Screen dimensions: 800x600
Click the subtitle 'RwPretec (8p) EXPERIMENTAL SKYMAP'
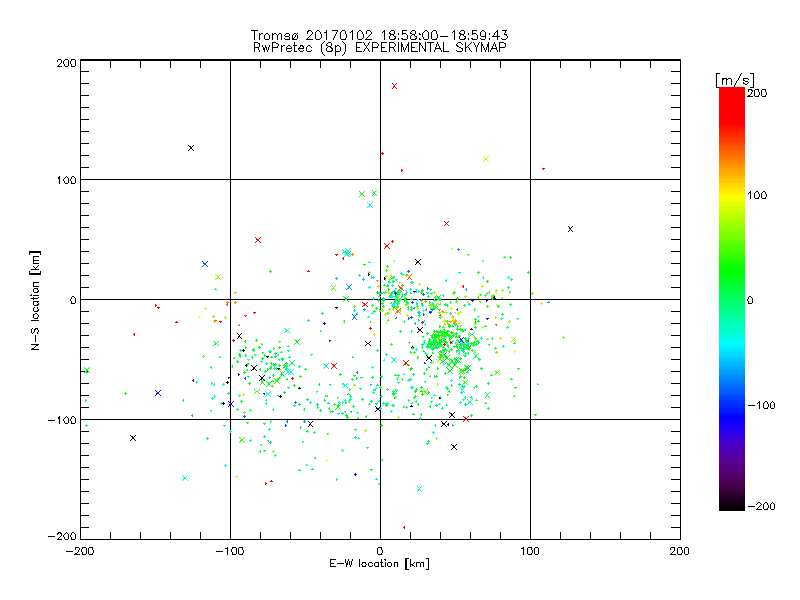379,47
